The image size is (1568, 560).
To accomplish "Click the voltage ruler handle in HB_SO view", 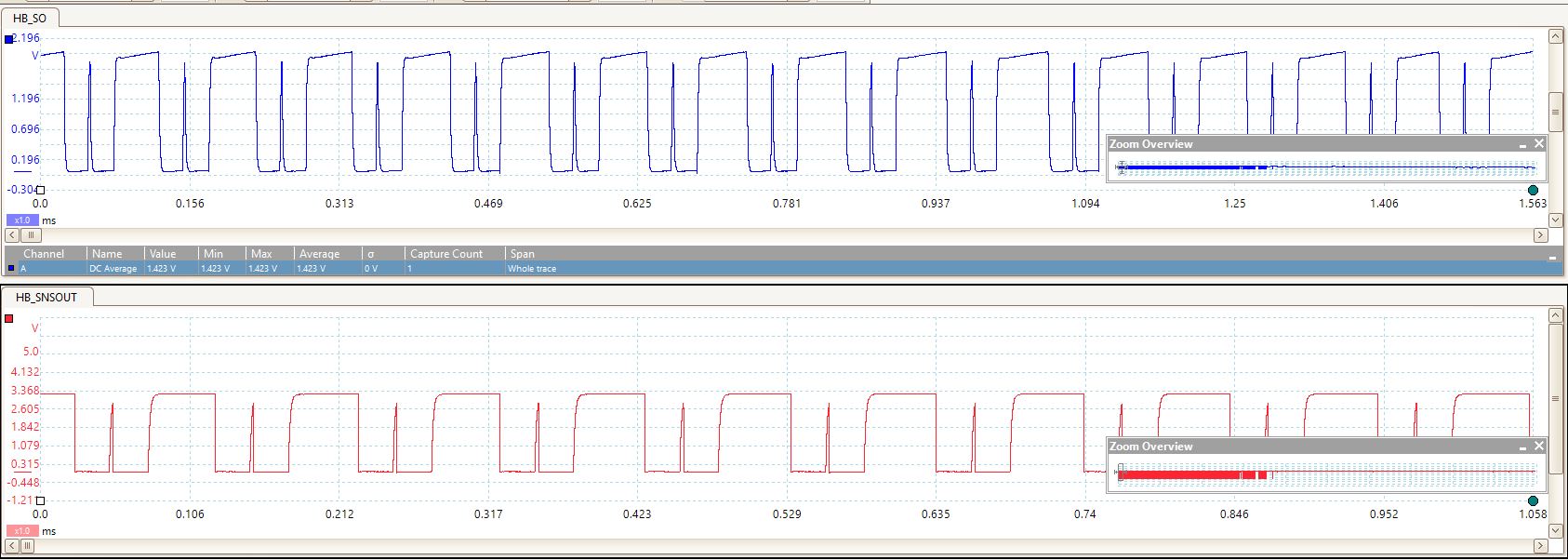I will coord(40,190).
